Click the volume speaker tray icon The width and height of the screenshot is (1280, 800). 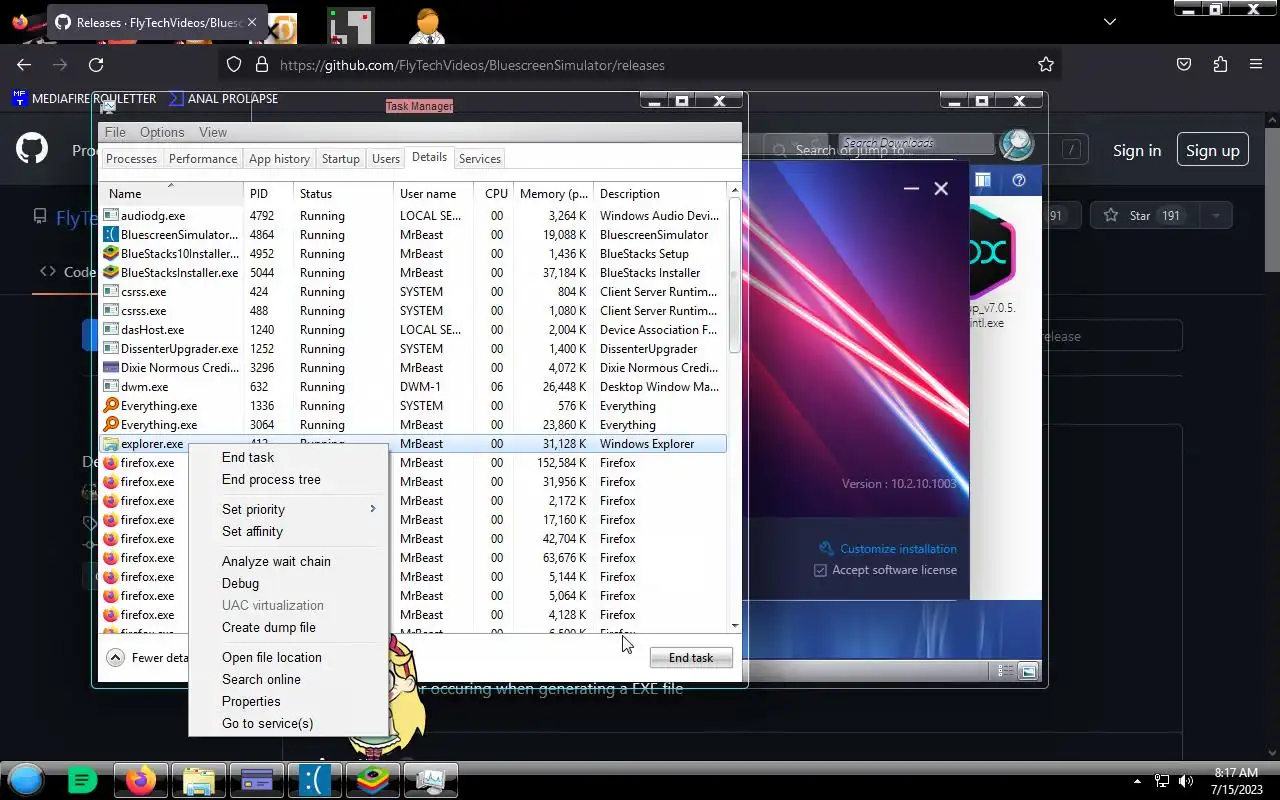click(x=1186, y=781)
